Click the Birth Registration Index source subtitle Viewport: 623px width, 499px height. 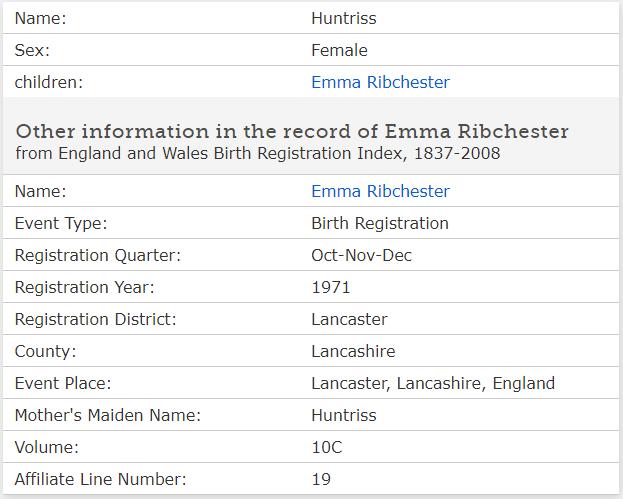[x=258, y=153]
